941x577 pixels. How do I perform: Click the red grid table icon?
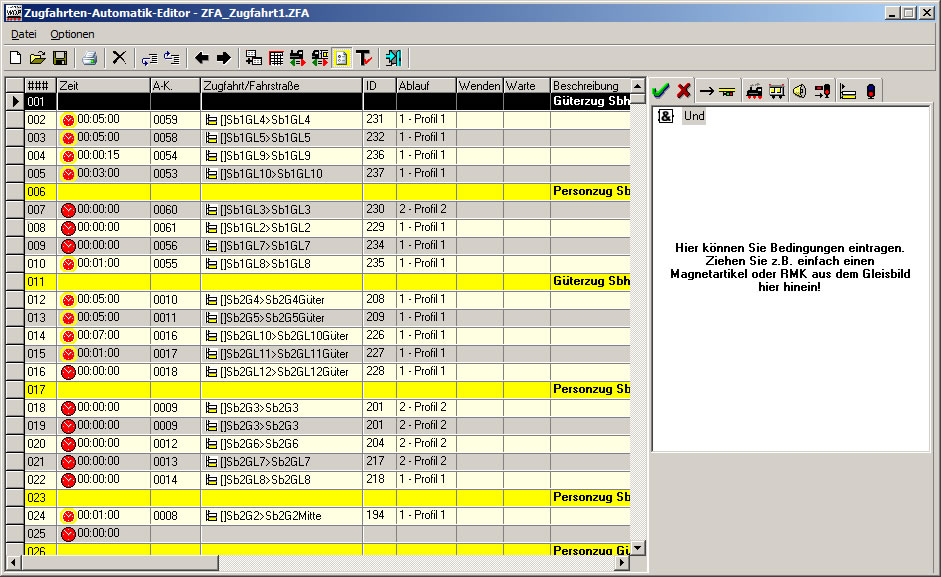276,58
